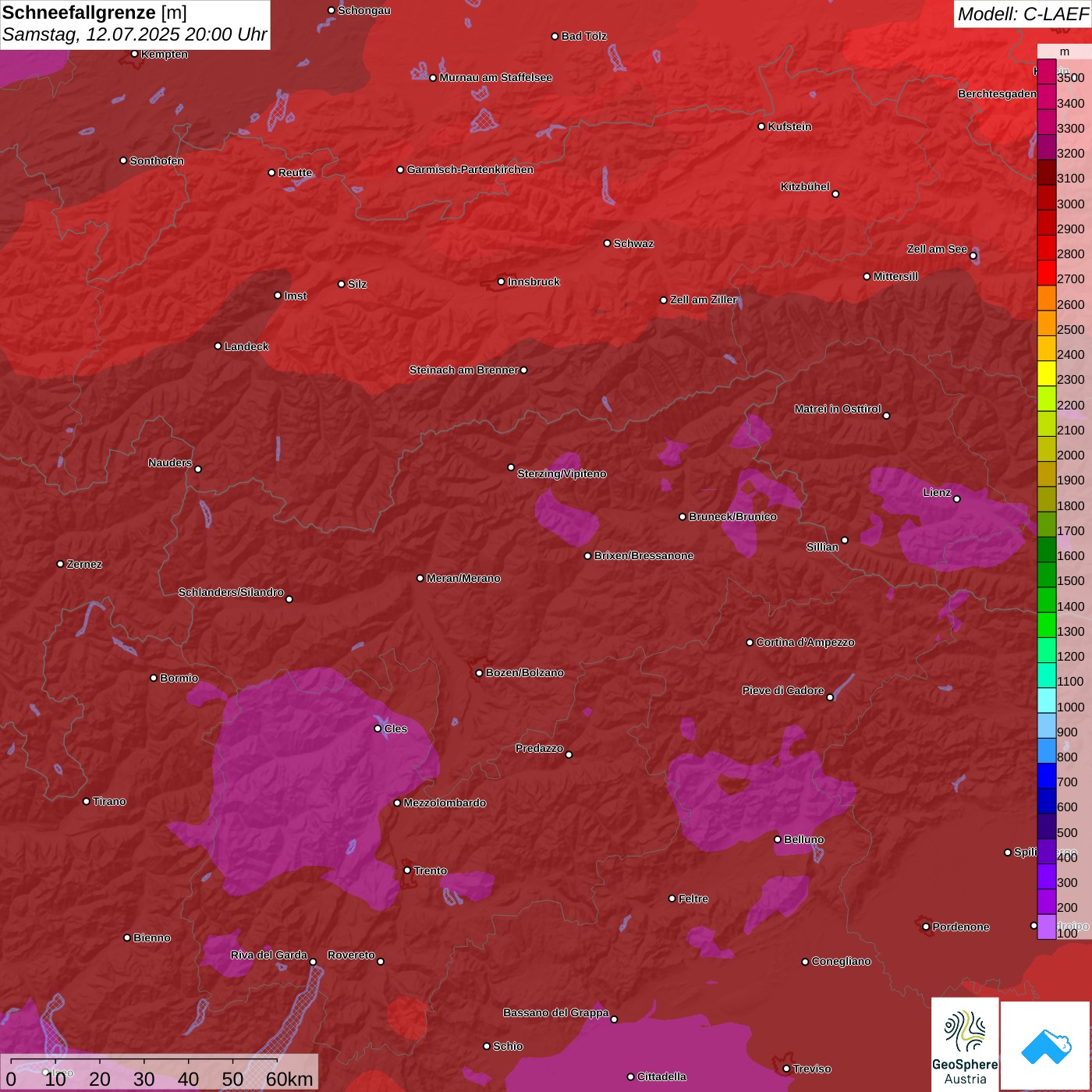Click the GeoSphere Austria logo
The image size is (1092, 1092).
click(965, 1046)
